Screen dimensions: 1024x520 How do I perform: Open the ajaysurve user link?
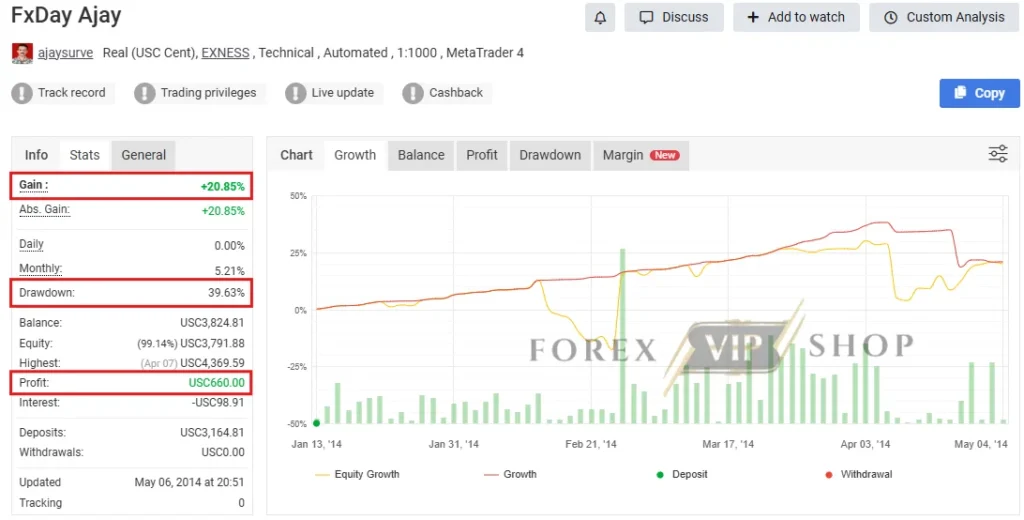65,53
